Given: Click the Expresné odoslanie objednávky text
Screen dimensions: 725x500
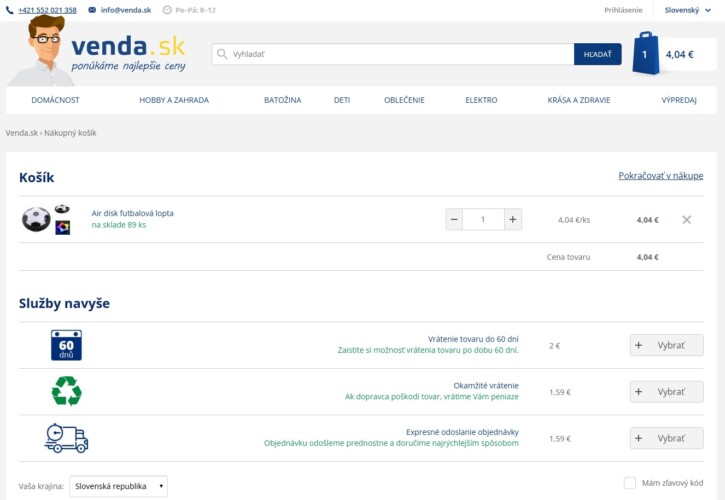Looking at the screenshot, I should point(462,432).
